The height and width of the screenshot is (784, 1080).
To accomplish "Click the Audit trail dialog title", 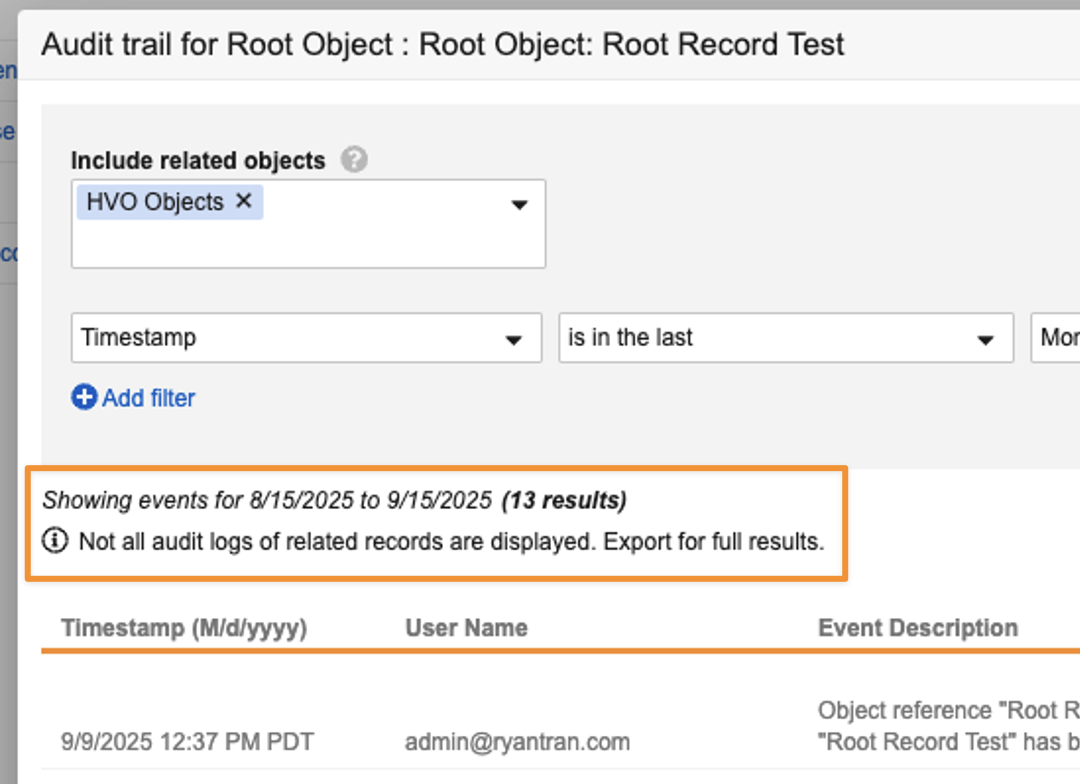I will pyautogui.click(x=443, y=44).
